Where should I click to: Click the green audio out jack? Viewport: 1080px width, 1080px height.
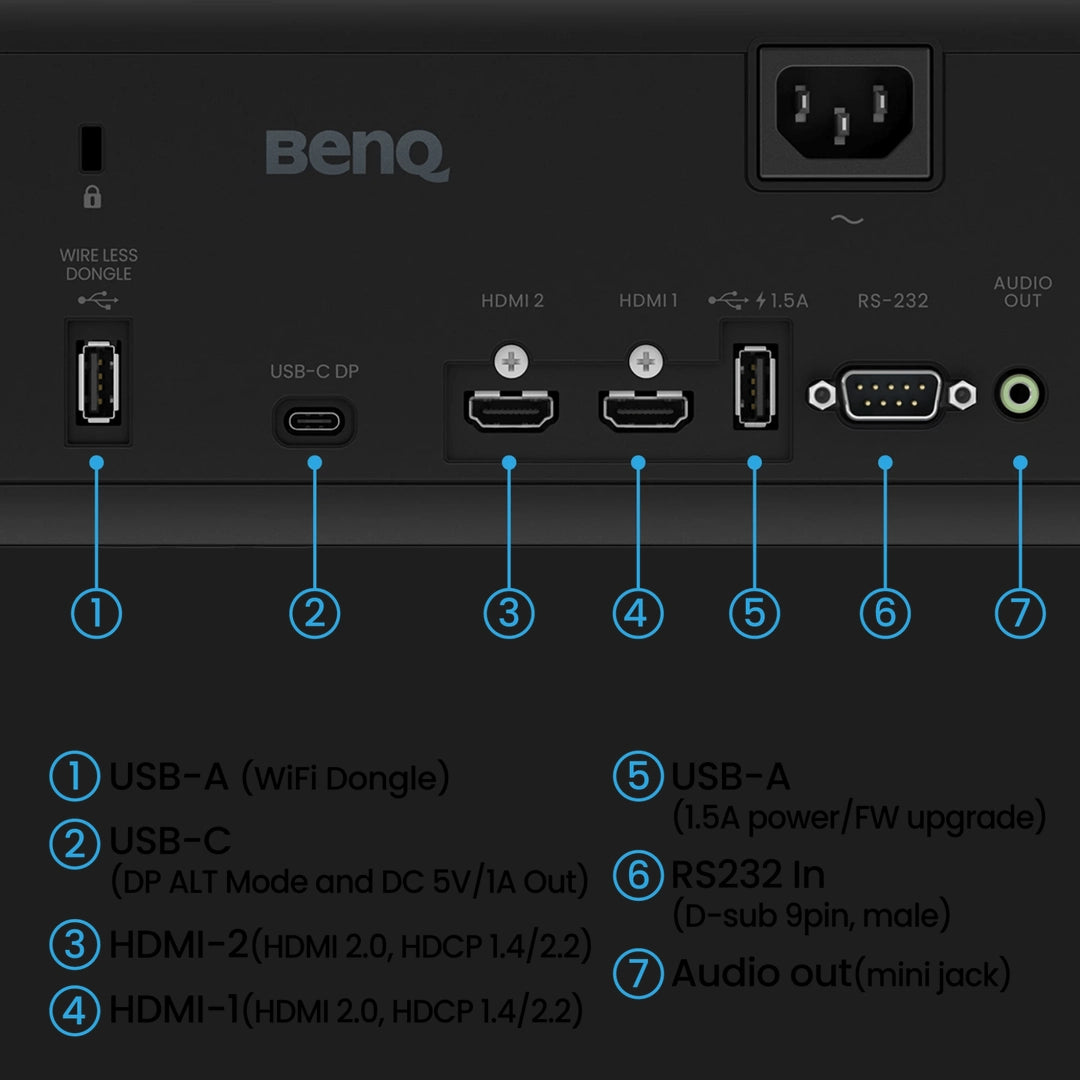[1020, 394]
